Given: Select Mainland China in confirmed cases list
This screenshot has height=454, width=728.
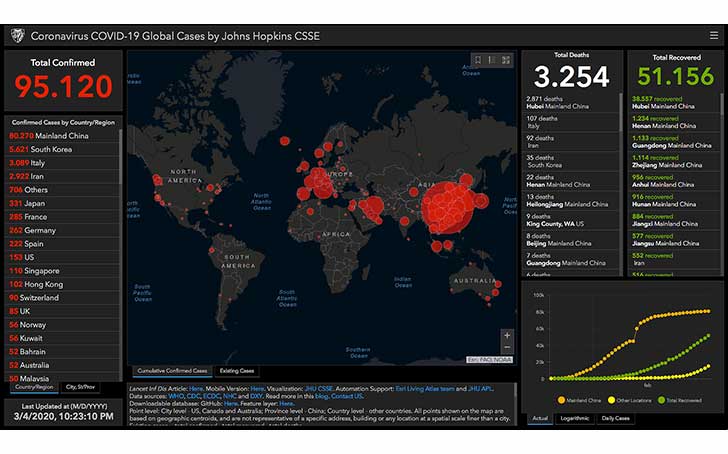Looking at the screenshot, I should [63, 136].
